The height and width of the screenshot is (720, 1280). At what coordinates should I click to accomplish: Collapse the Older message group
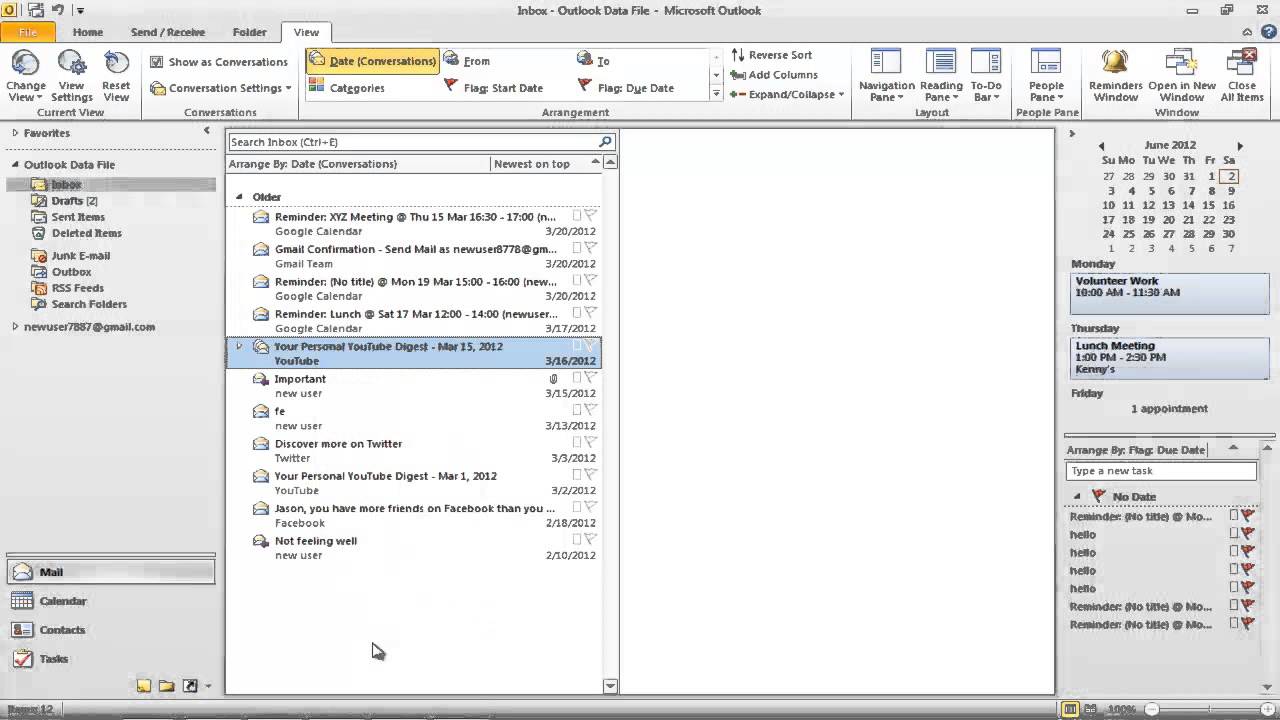238,197
